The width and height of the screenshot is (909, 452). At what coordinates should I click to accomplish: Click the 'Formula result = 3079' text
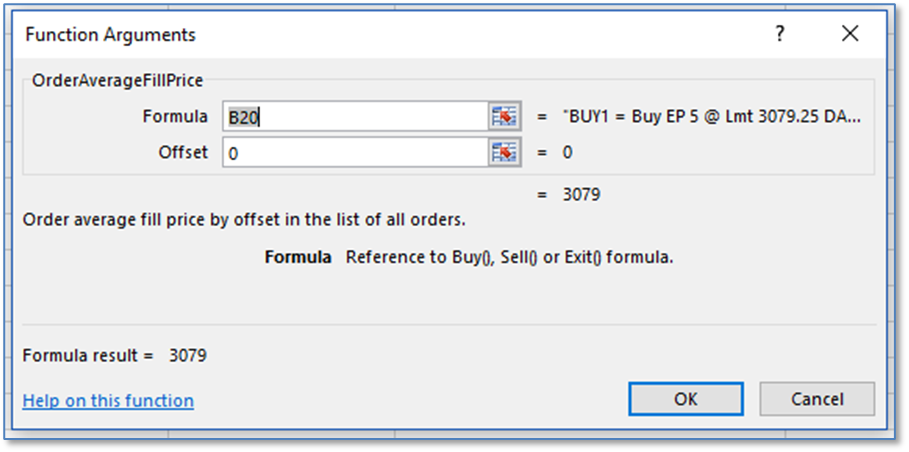(x=114, y=355)
